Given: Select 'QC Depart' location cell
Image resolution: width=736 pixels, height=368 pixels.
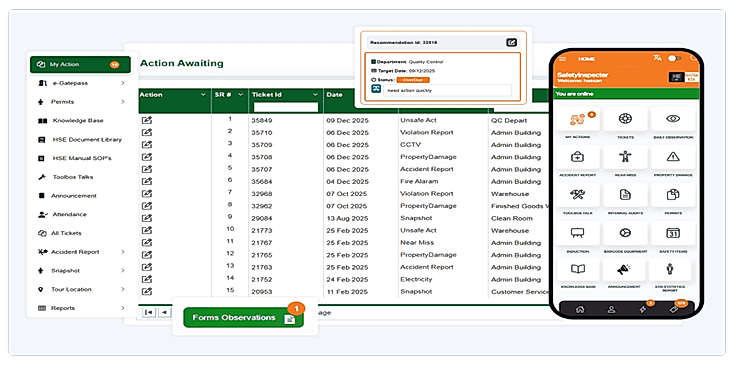Looking at the screenshot, I should tap(509, 120).
